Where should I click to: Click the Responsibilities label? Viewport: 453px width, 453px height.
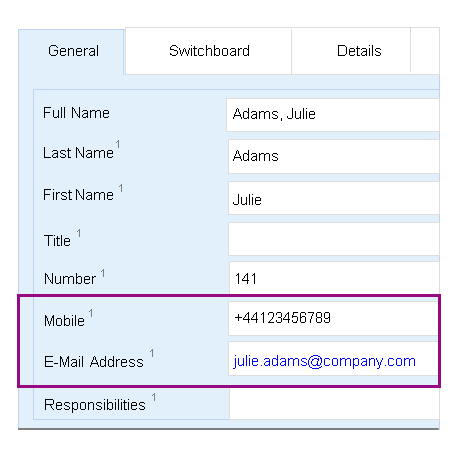pos(95,405)
